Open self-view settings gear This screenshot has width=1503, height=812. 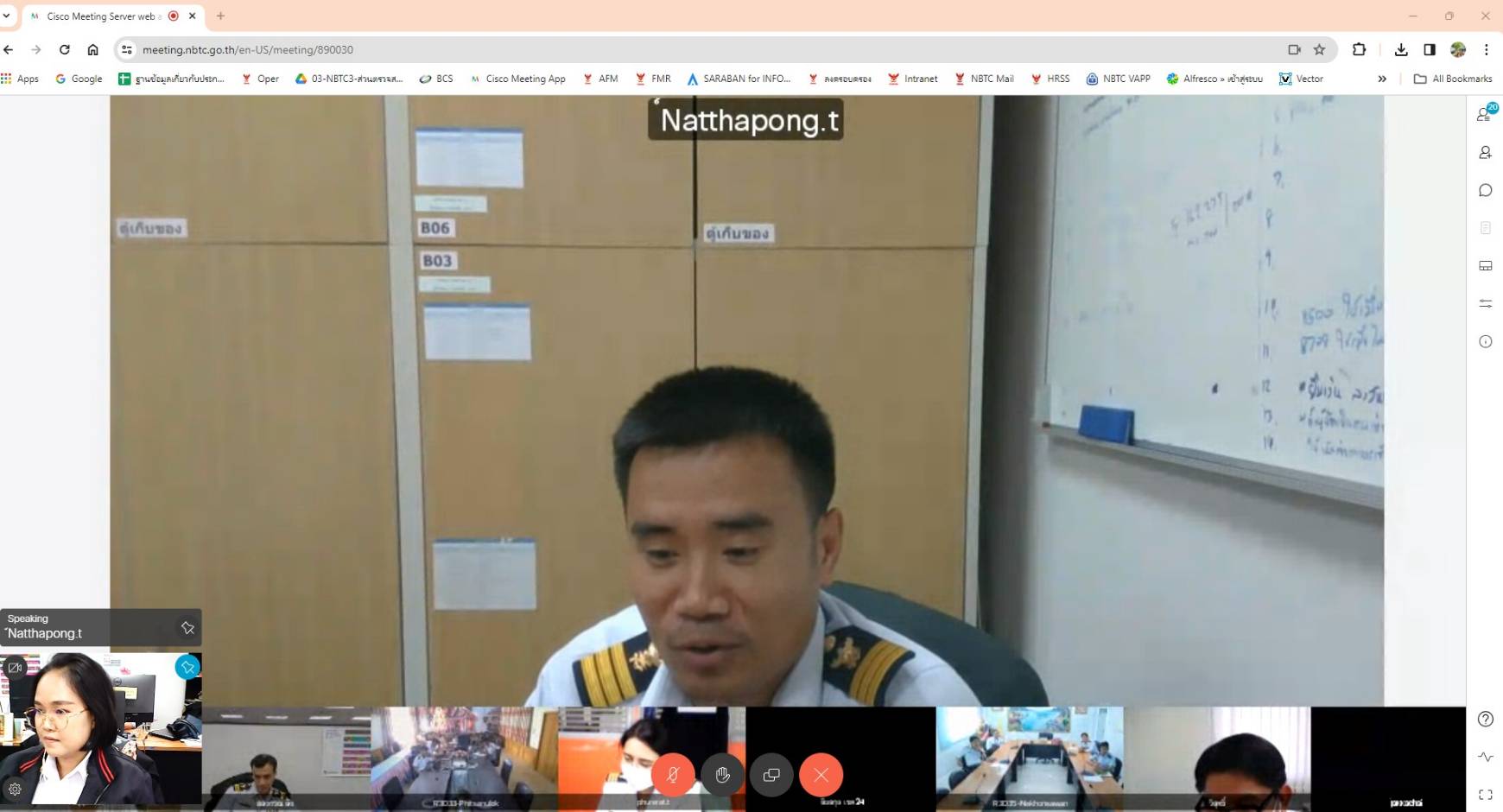pos(15,789)
